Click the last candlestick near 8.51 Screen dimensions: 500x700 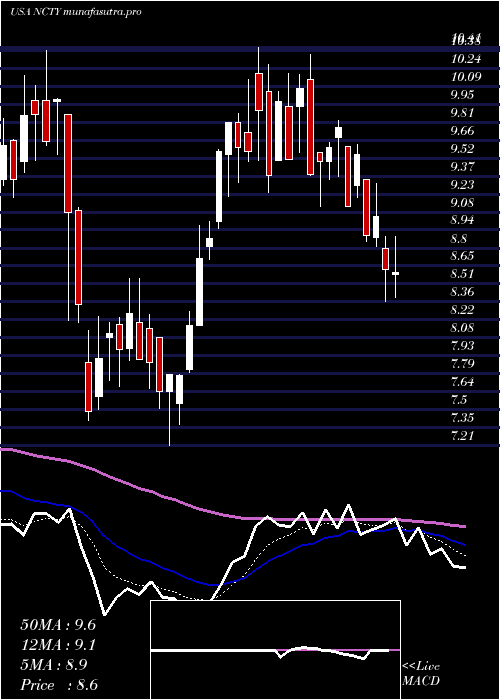396,273
